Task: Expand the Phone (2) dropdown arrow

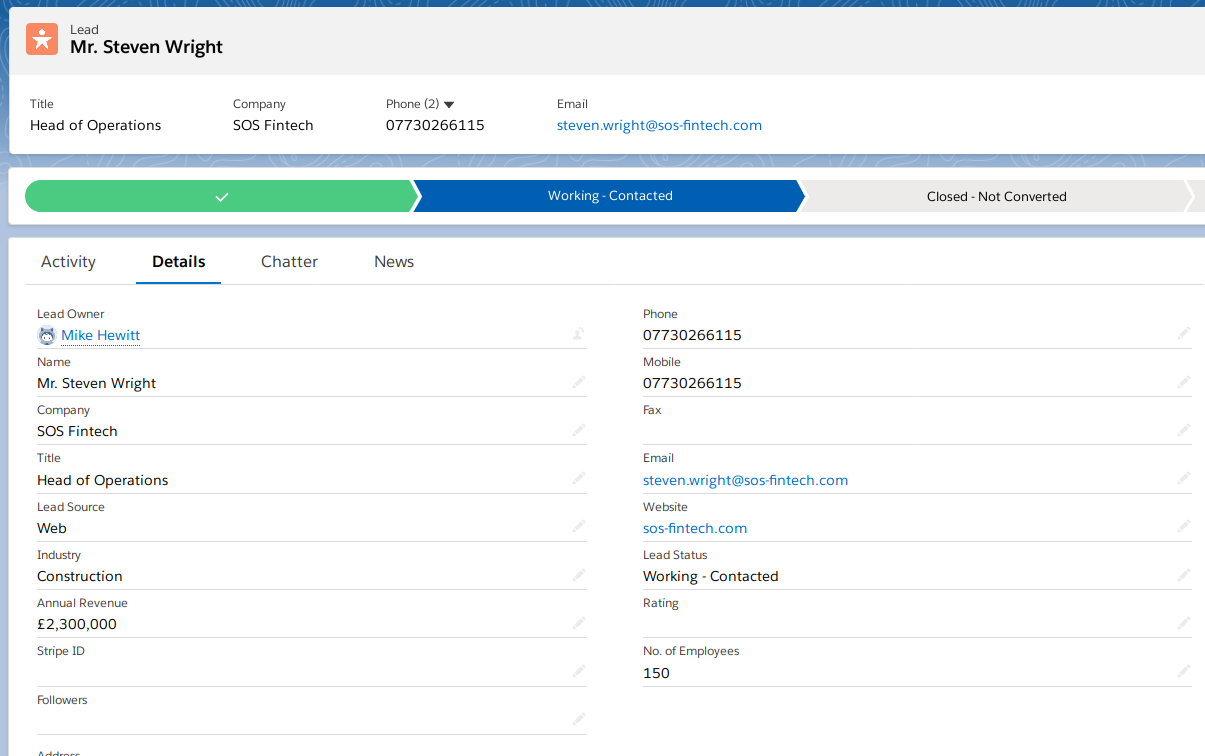Action: coord(449,104)
